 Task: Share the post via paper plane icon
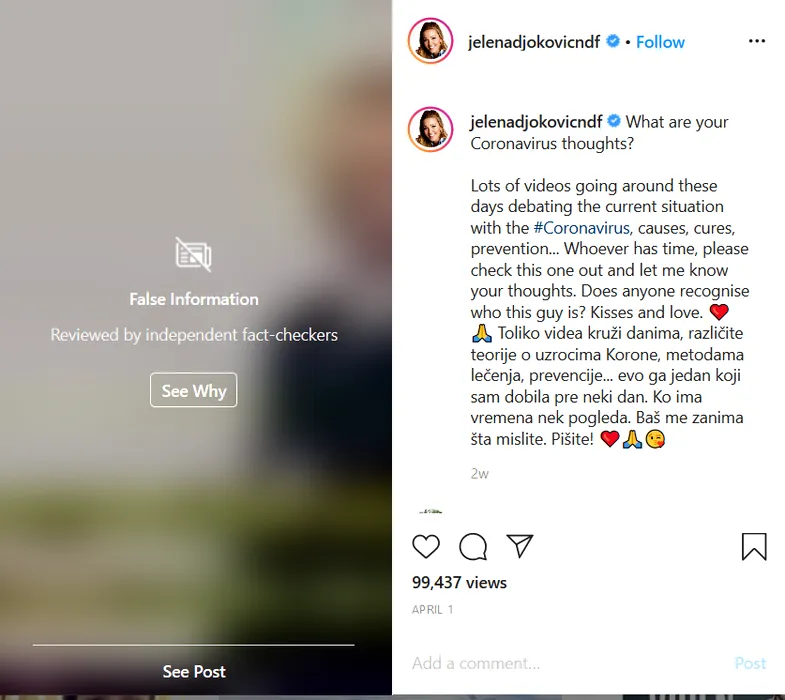tap(520, 545)
